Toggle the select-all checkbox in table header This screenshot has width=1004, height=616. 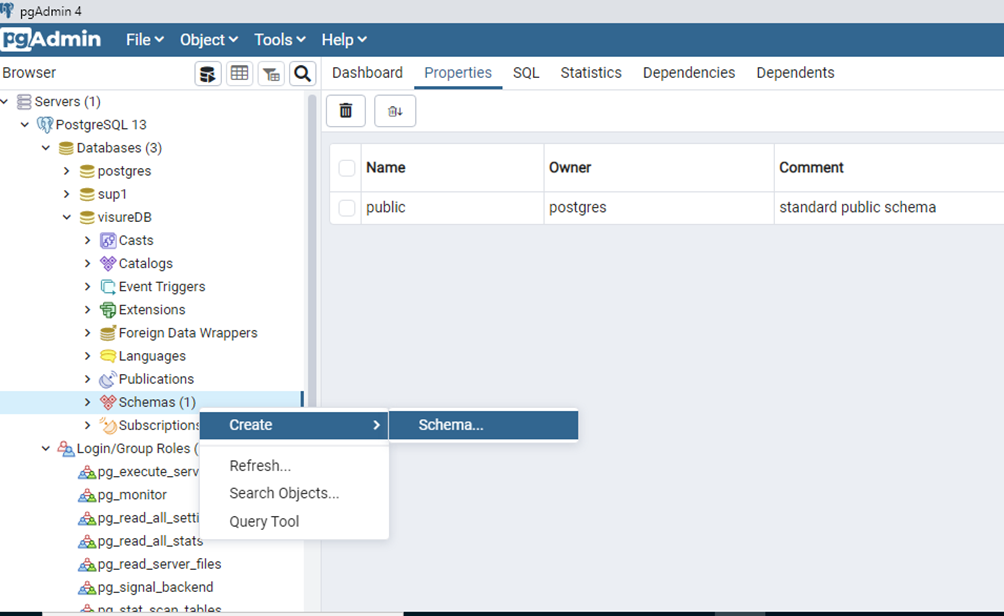(x=346, y=168)
